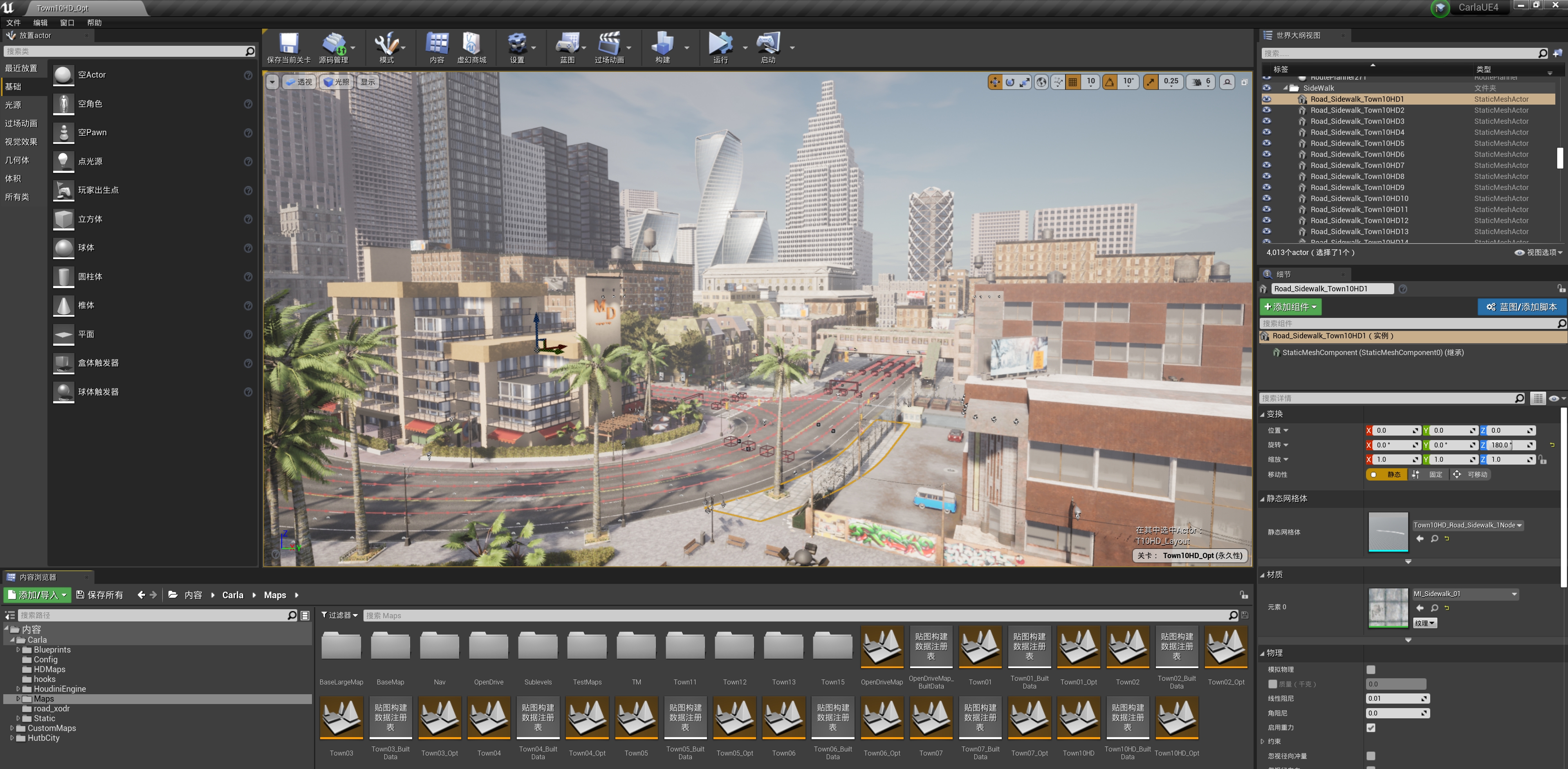
Task: Click the static mesh thumbnail swatch
Action: 1388,532
